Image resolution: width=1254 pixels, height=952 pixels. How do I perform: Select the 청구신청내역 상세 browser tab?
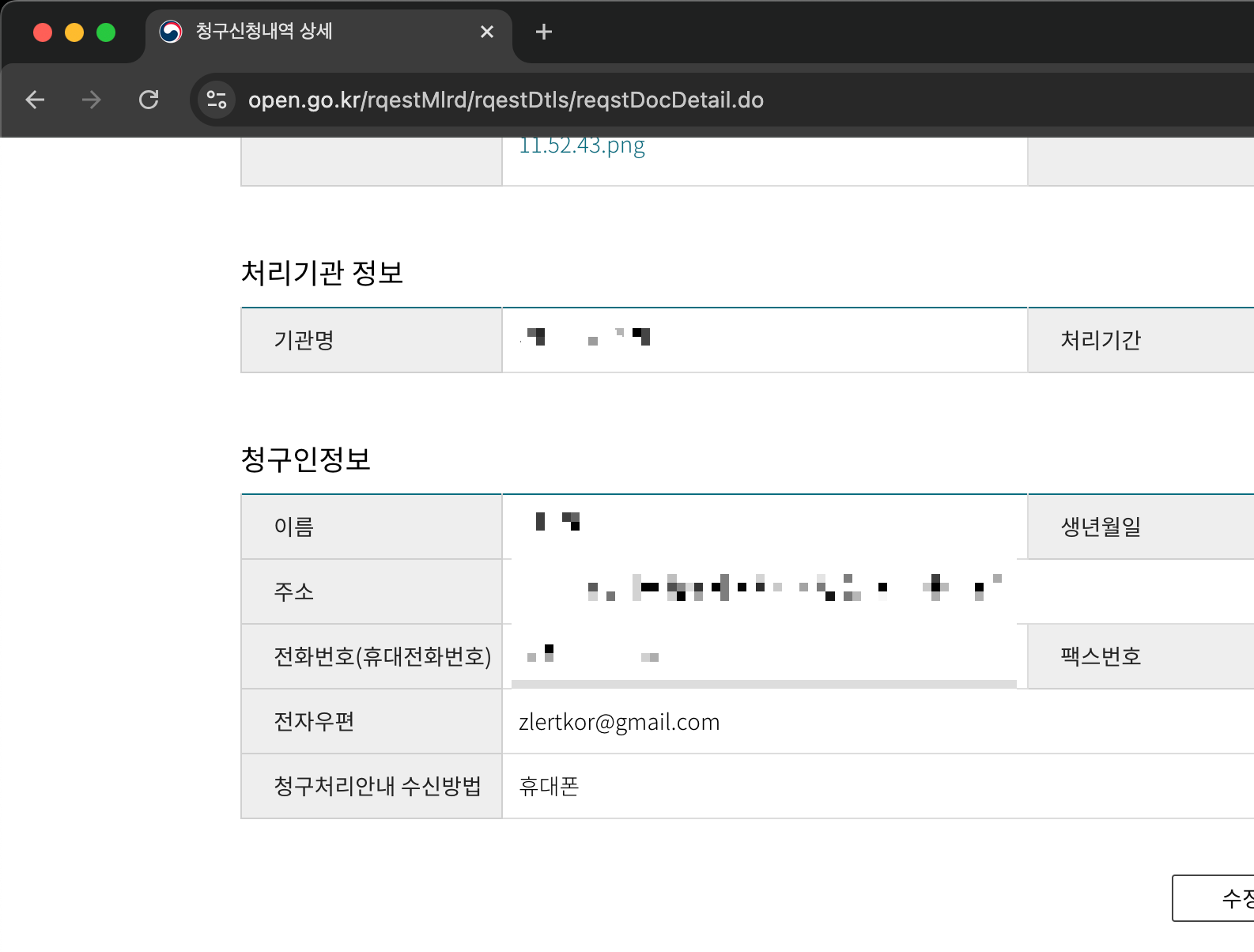tap(329, 32)
